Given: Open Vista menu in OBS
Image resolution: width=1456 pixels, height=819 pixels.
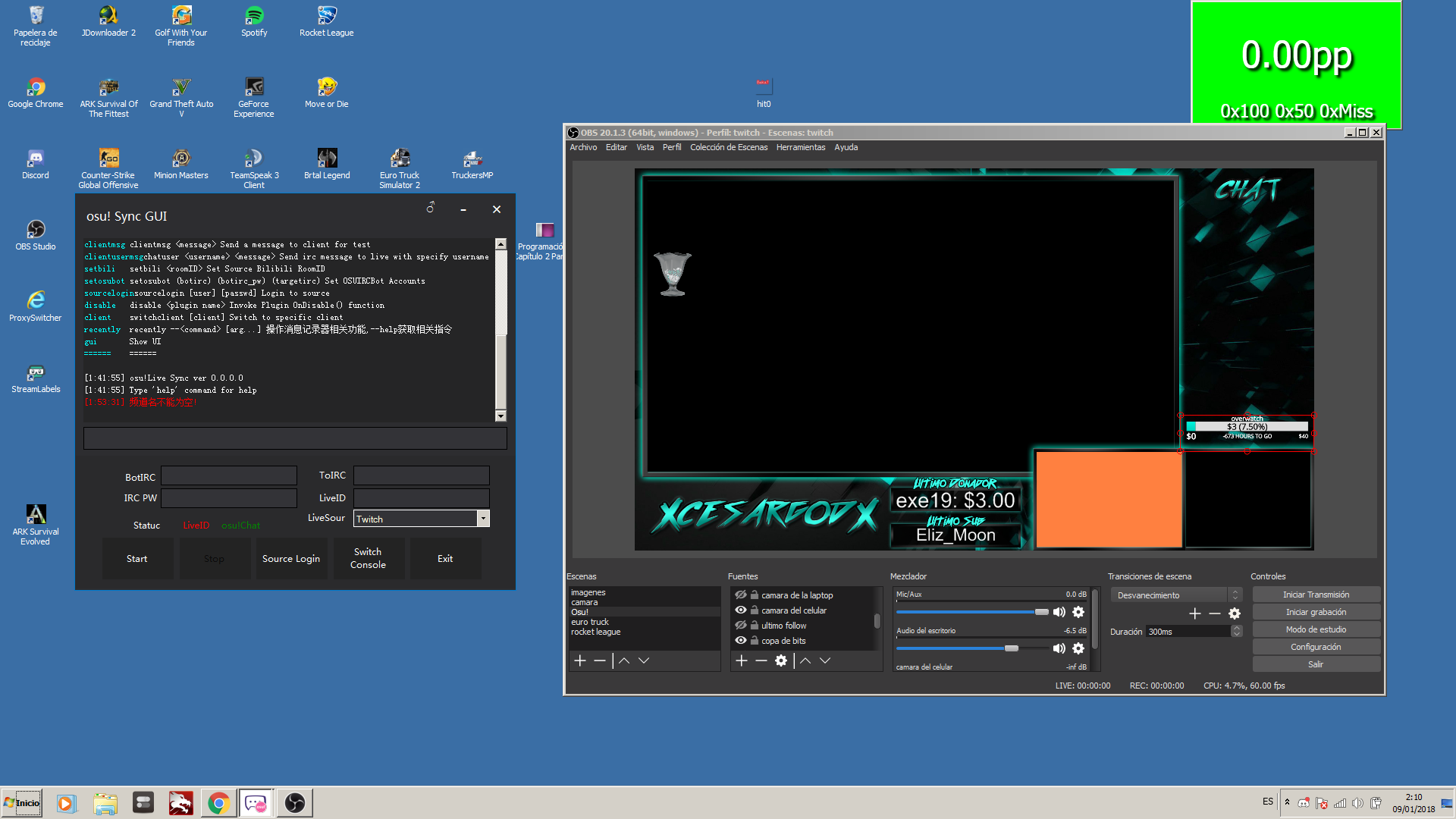Looking at the screenshot, I should click(x=645, y=147).
